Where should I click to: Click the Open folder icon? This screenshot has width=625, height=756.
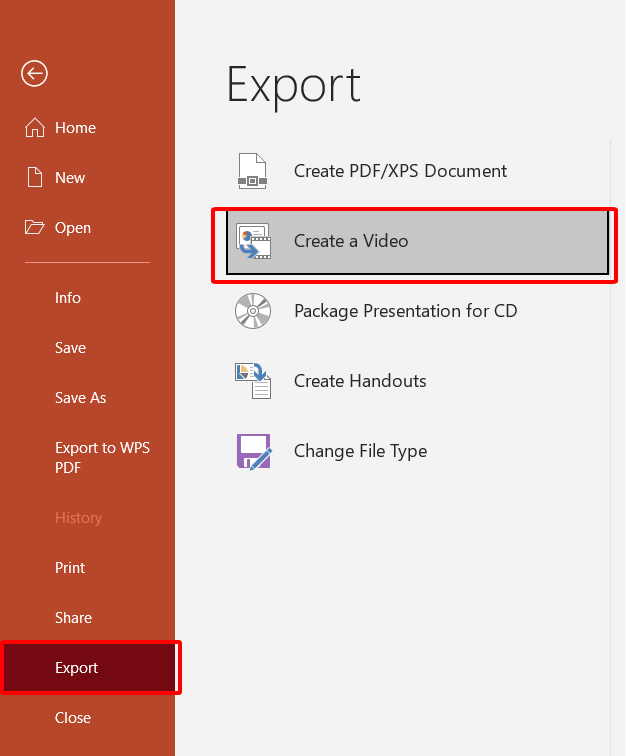[x=35, y=228]
